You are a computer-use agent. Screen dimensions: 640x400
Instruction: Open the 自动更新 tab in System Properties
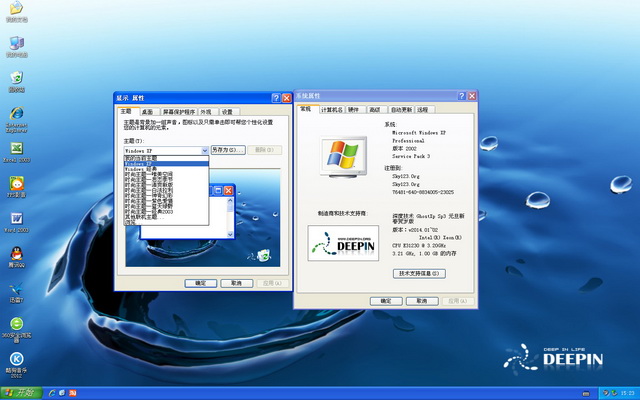click(x=400, y=109)
